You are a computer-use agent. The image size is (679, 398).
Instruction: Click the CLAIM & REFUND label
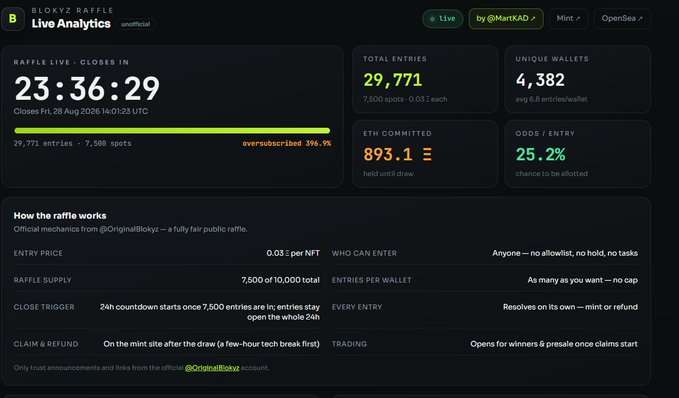click(46, 344)
